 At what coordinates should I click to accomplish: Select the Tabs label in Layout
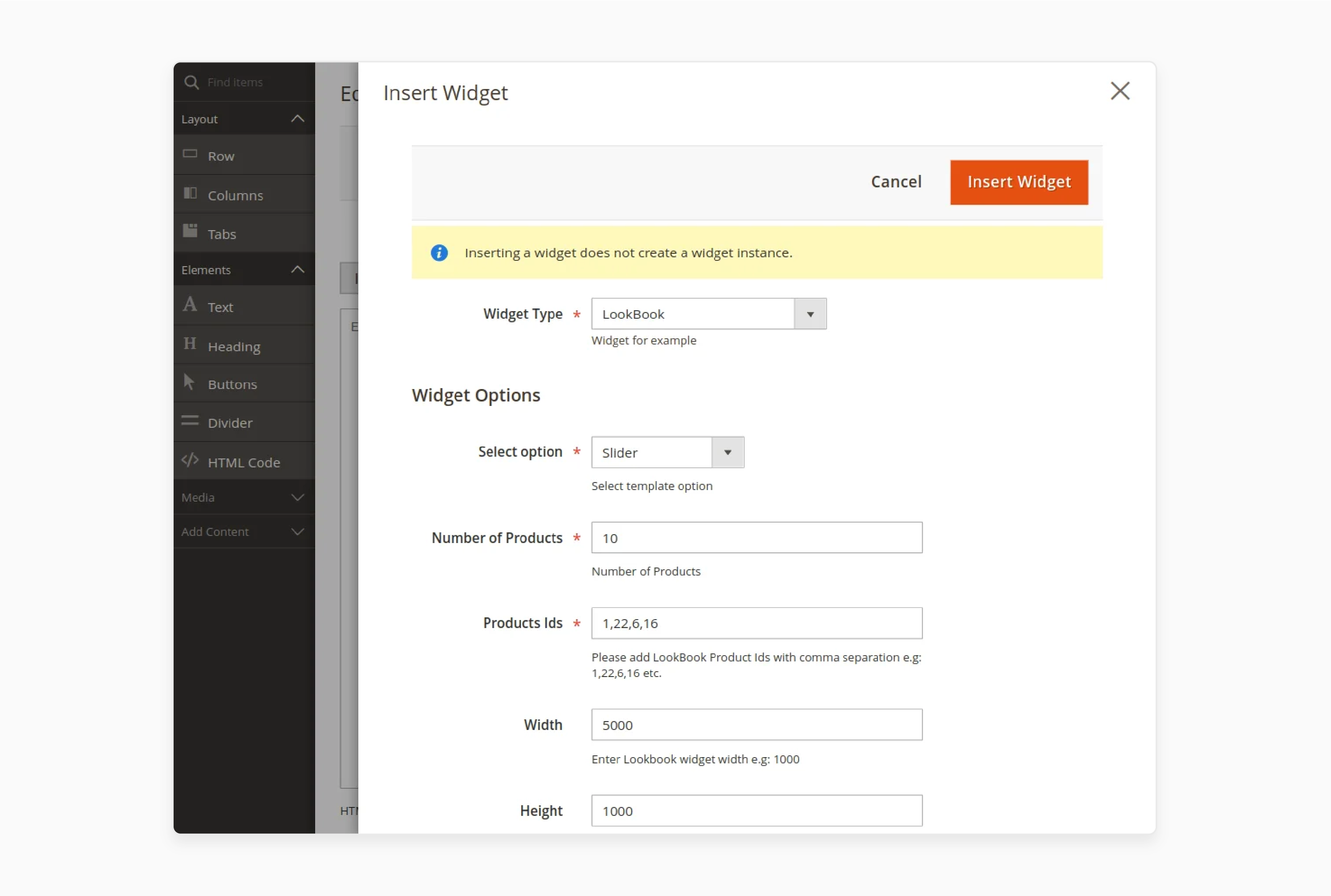point(222,234)
